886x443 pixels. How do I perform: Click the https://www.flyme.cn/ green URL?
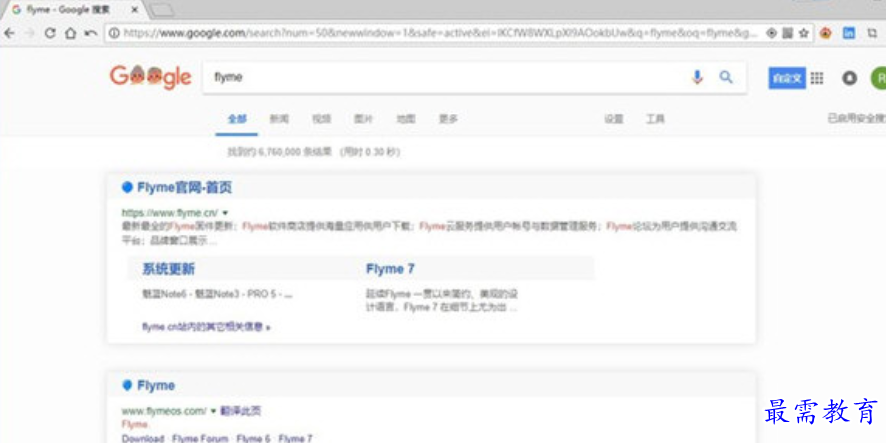point(170,213)
